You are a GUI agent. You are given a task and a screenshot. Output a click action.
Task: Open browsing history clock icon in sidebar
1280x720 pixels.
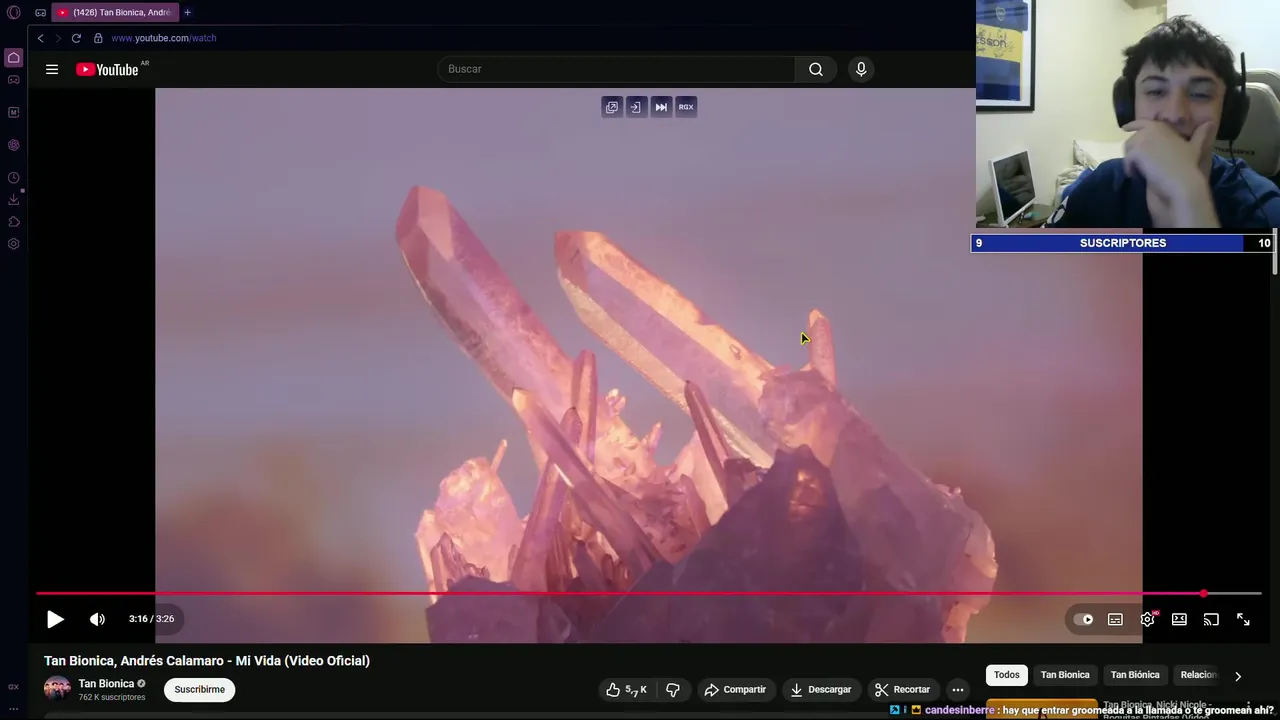tap(13, 178)
